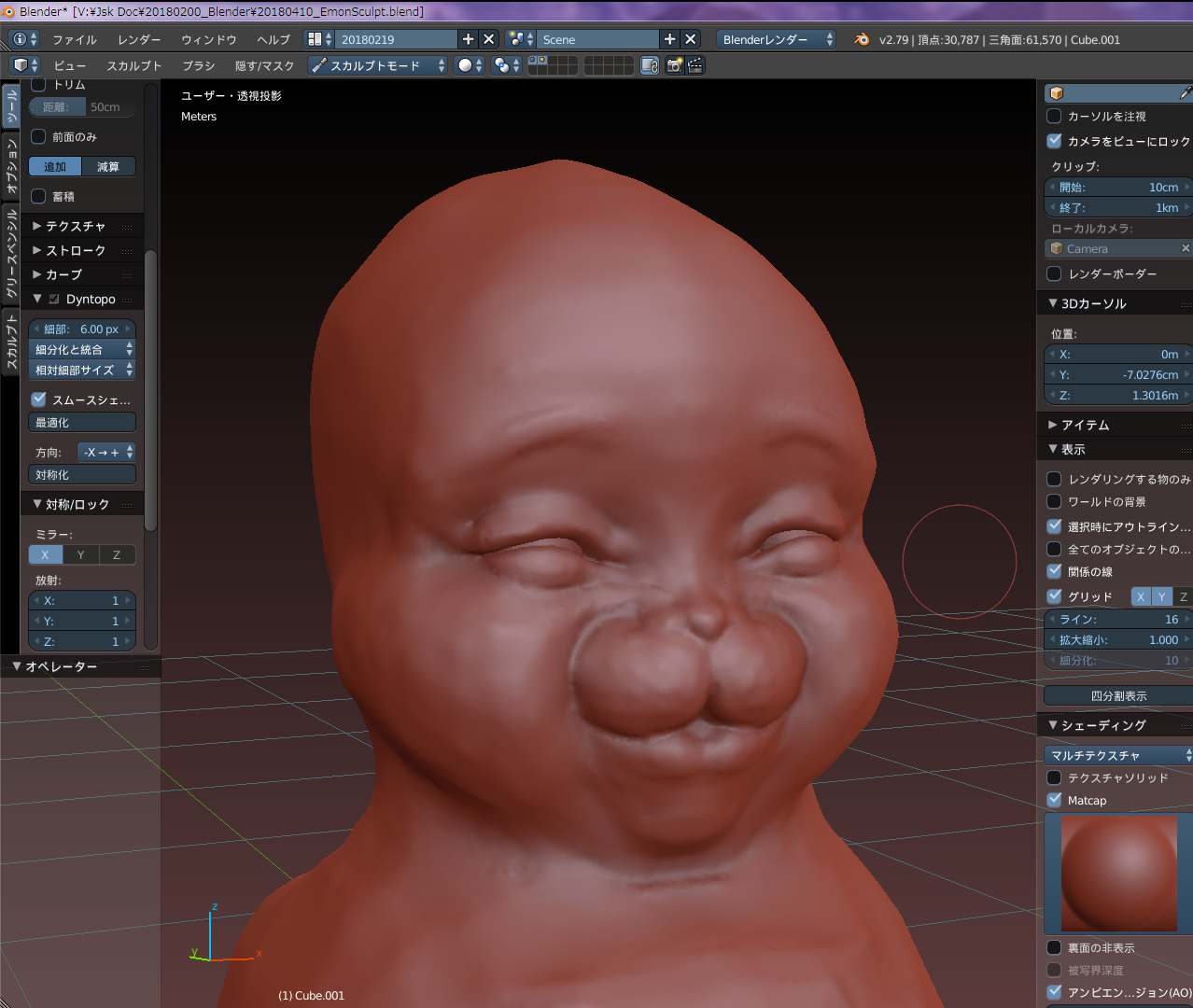Click the 3D View editor type cube icon

pyautogui.click(x=21, y=65)
